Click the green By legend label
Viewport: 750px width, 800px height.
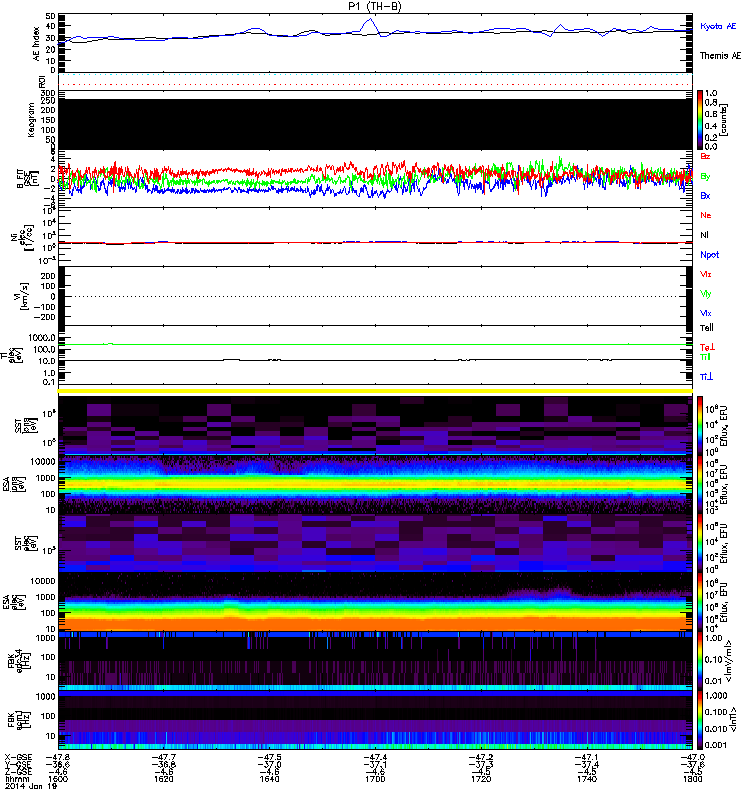pyautogui.click(x=705, y=177)
